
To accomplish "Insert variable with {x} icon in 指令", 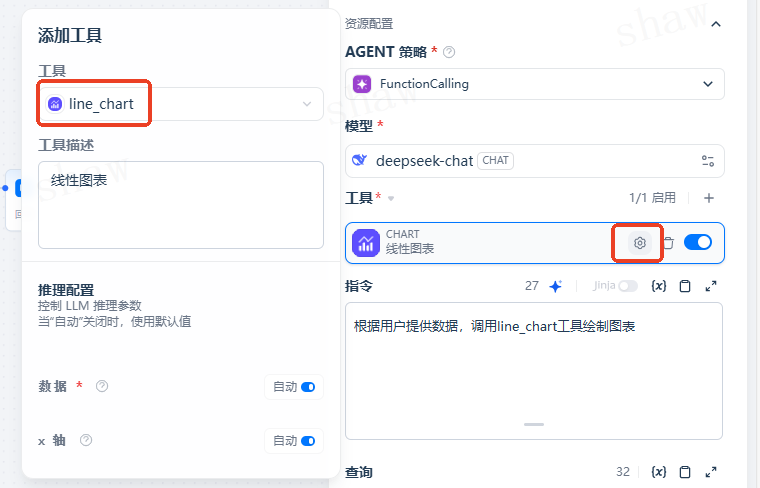I will 659,286.
